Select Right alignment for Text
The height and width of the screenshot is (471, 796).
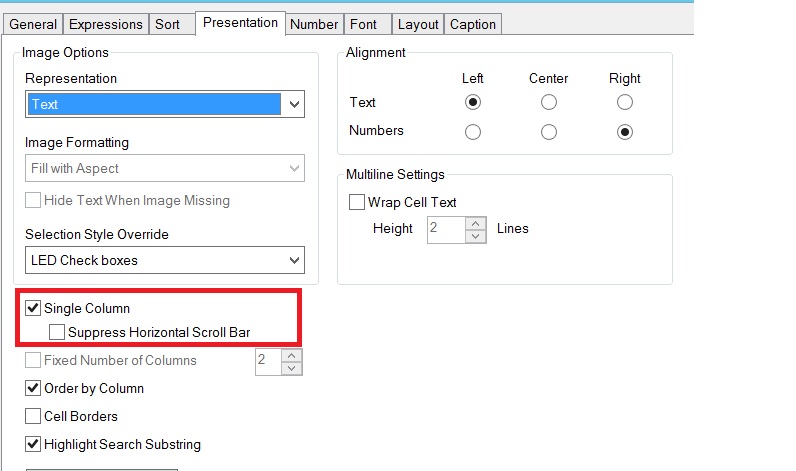625,103
